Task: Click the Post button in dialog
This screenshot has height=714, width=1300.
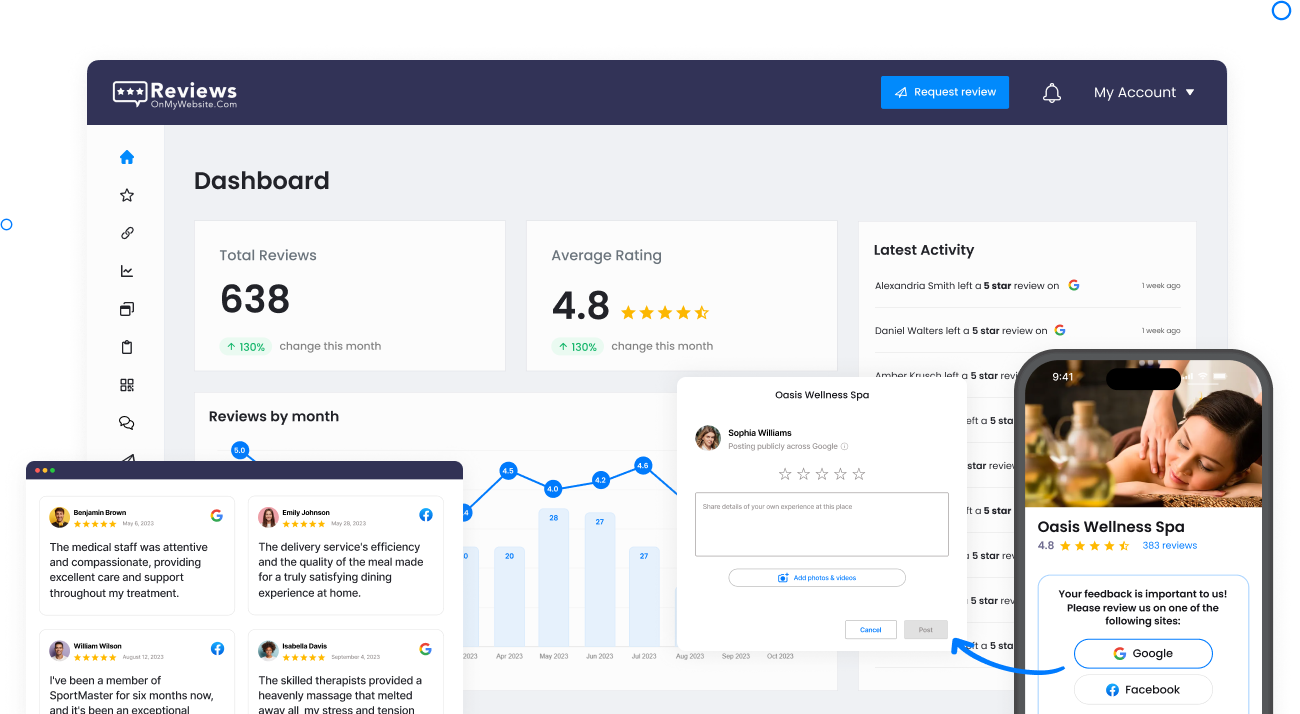Action: pyautogui.click(x=925, y=630)
